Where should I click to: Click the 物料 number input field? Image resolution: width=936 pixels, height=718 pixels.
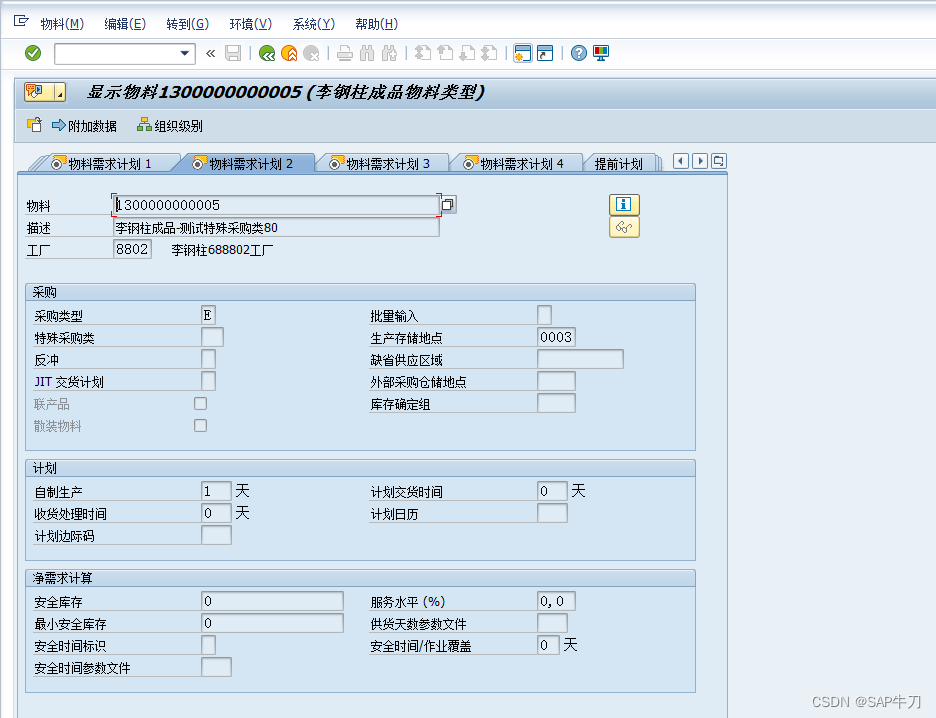click(276, 205)
